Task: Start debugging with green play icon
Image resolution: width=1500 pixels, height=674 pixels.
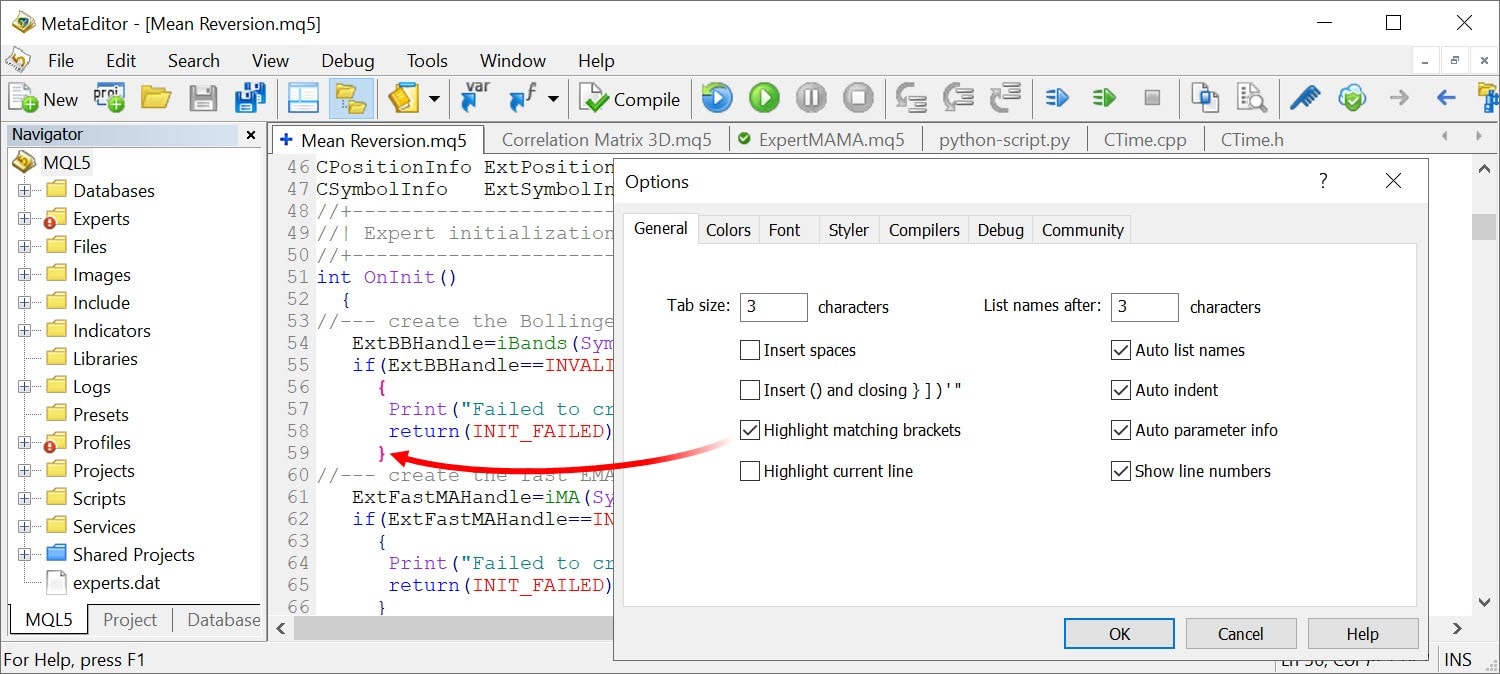Action: click(764, 98)
